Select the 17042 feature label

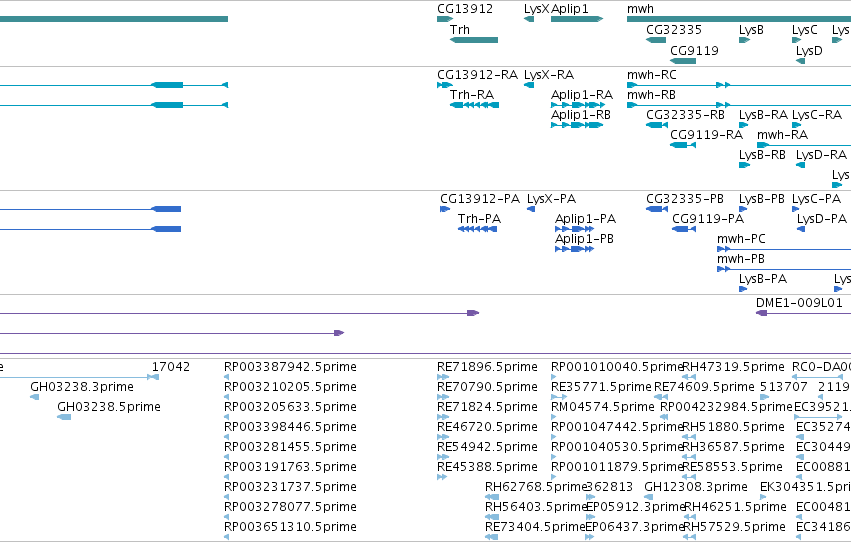(x=170, y=367)
